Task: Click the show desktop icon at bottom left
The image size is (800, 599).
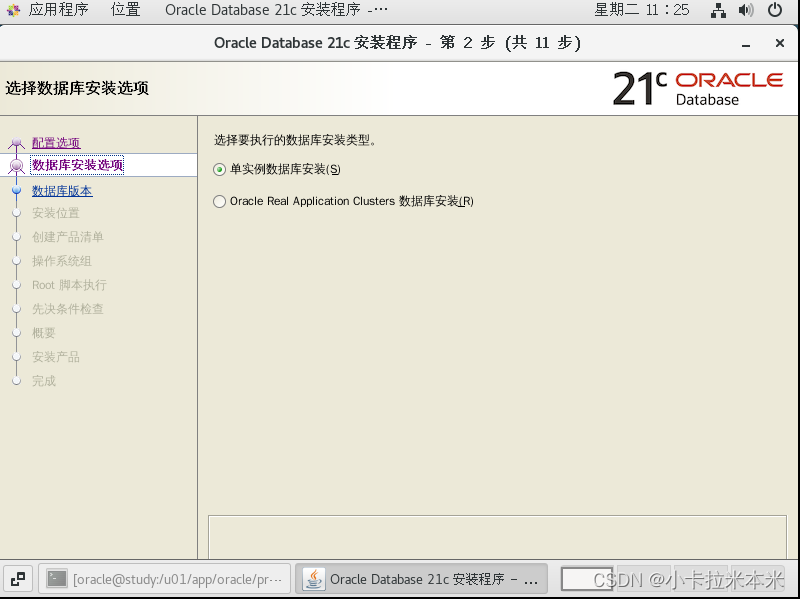Action: point(16,578)
